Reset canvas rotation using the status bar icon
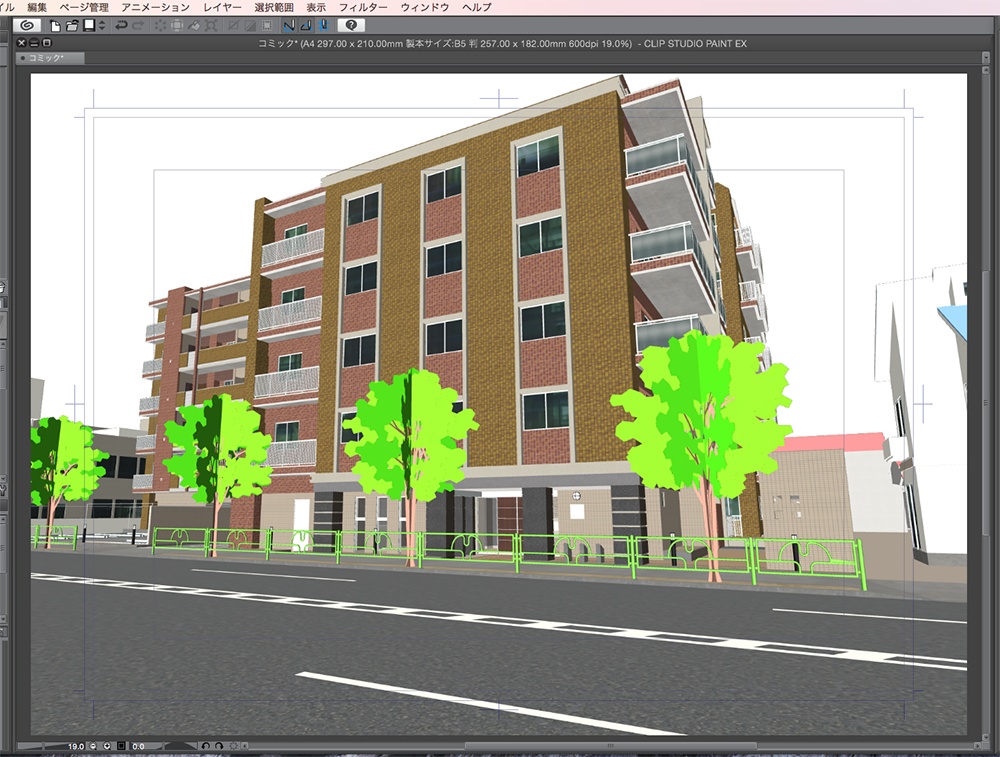The image size is (1000, 757). click(x=234, y=746)
